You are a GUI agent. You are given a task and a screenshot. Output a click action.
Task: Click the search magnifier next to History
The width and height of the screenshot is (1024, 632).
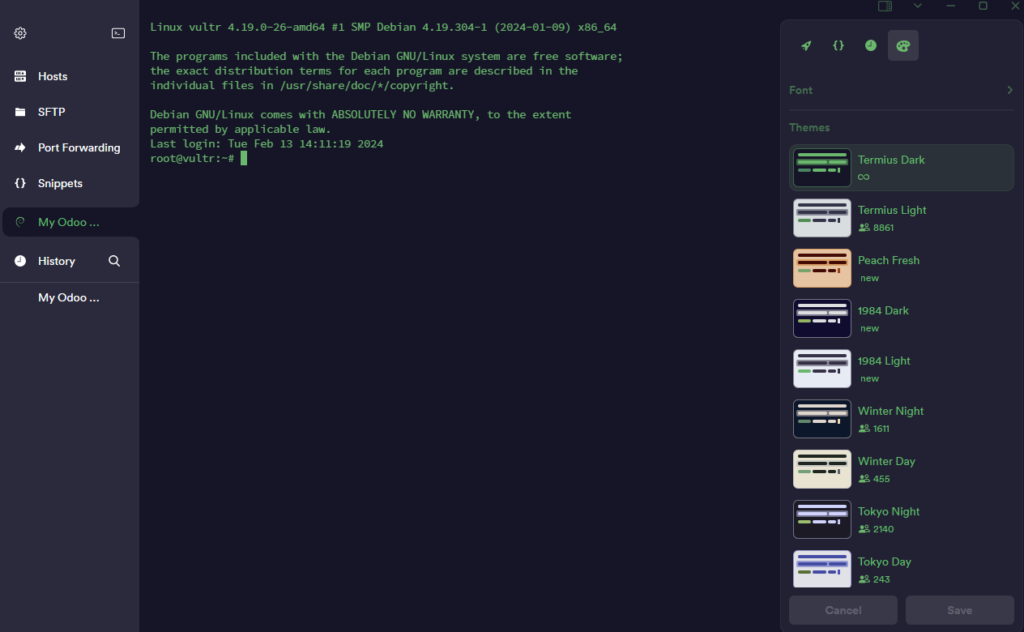114,260
